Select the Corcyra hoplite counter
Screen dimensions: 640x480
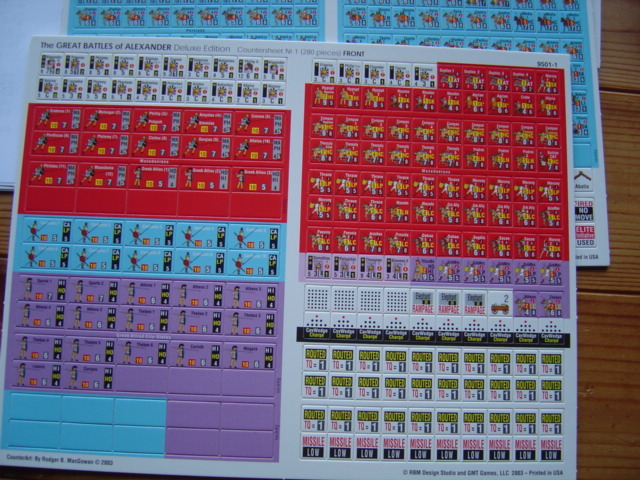88,376
